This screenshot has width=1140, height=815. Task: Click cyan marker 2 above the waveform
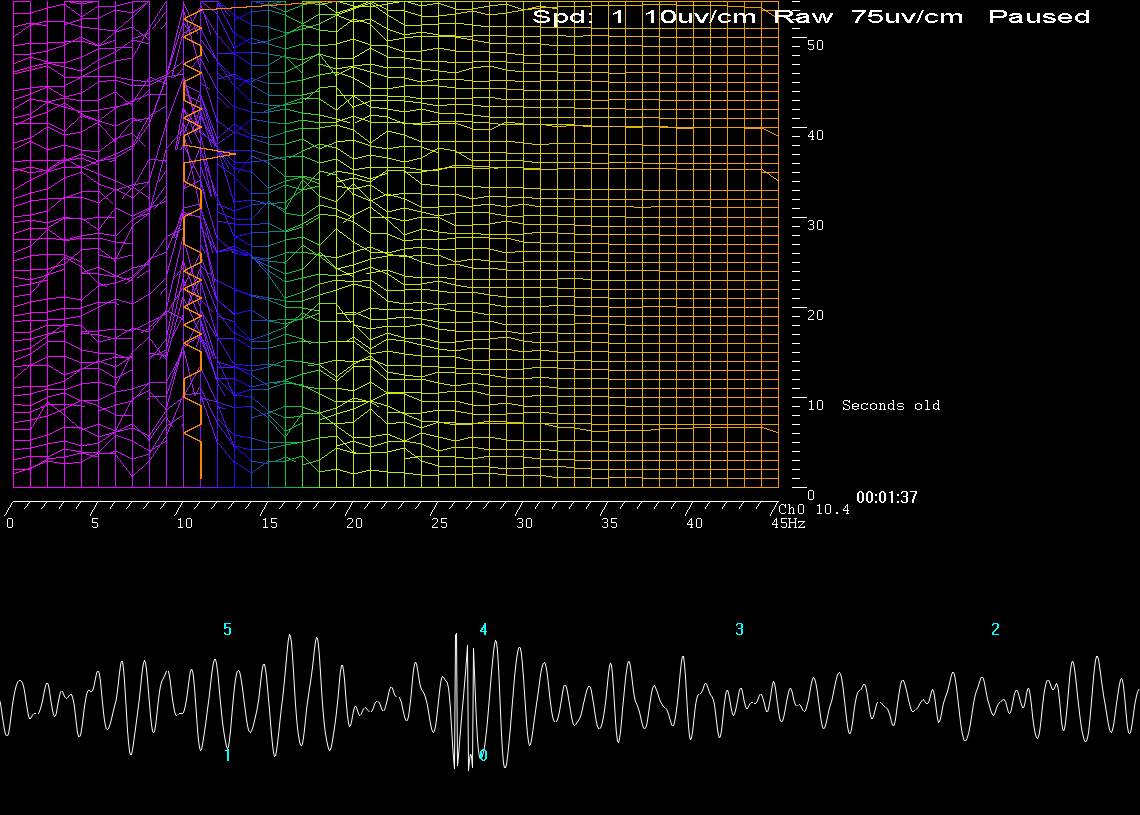(995, 629)
